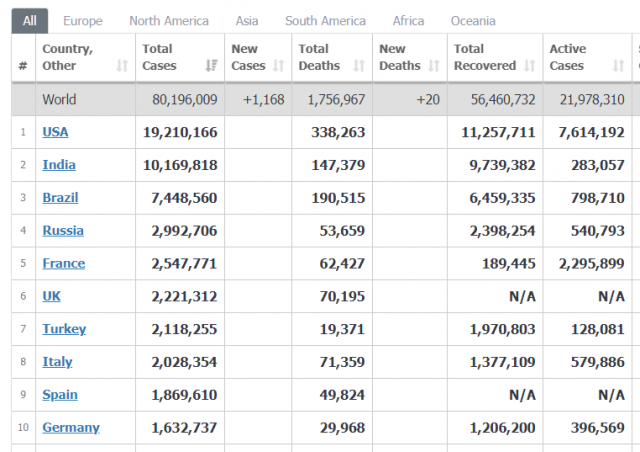Select the All tab

30,21
